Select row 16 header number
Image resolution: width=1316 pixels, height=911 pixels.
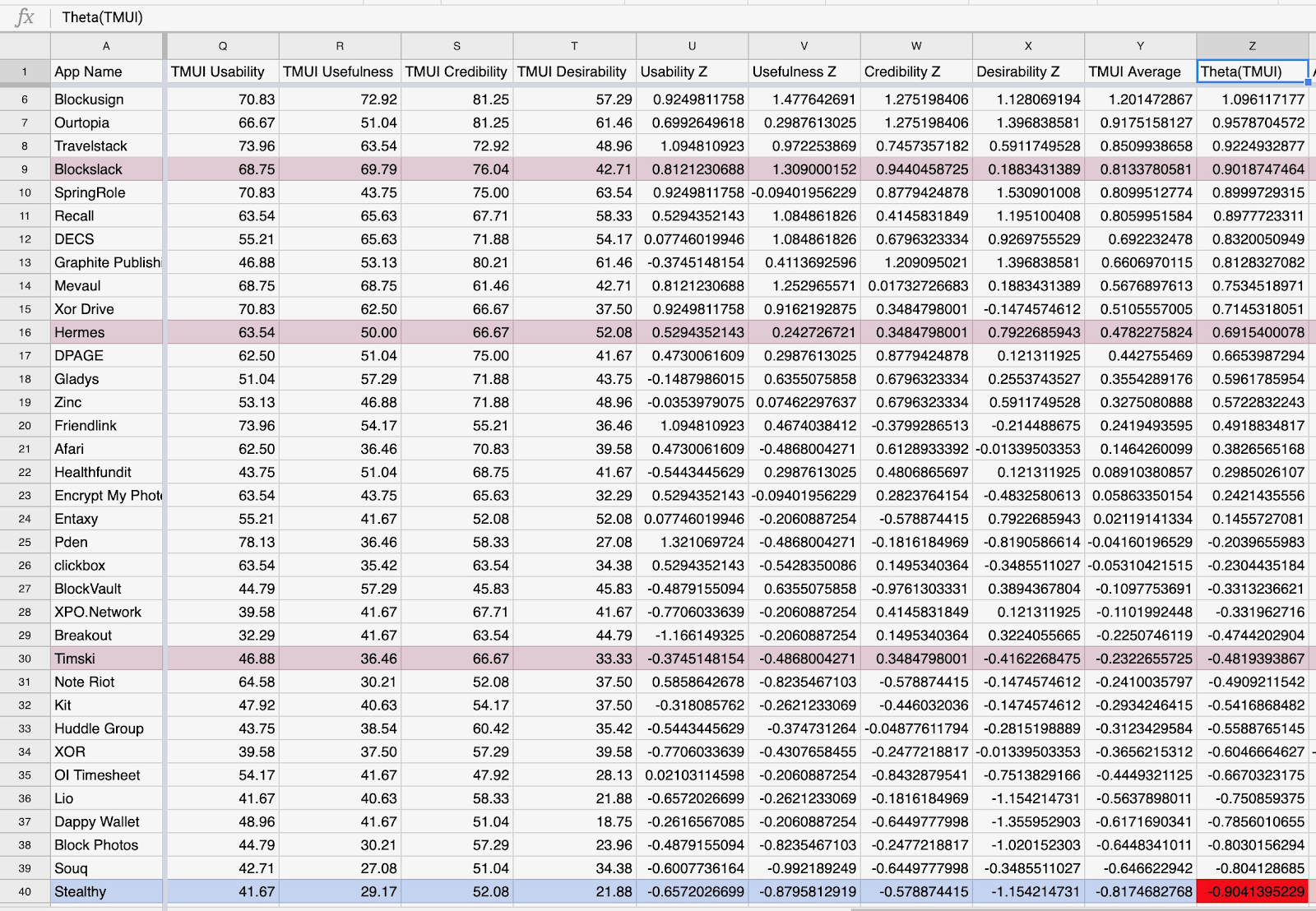[25, 332]
